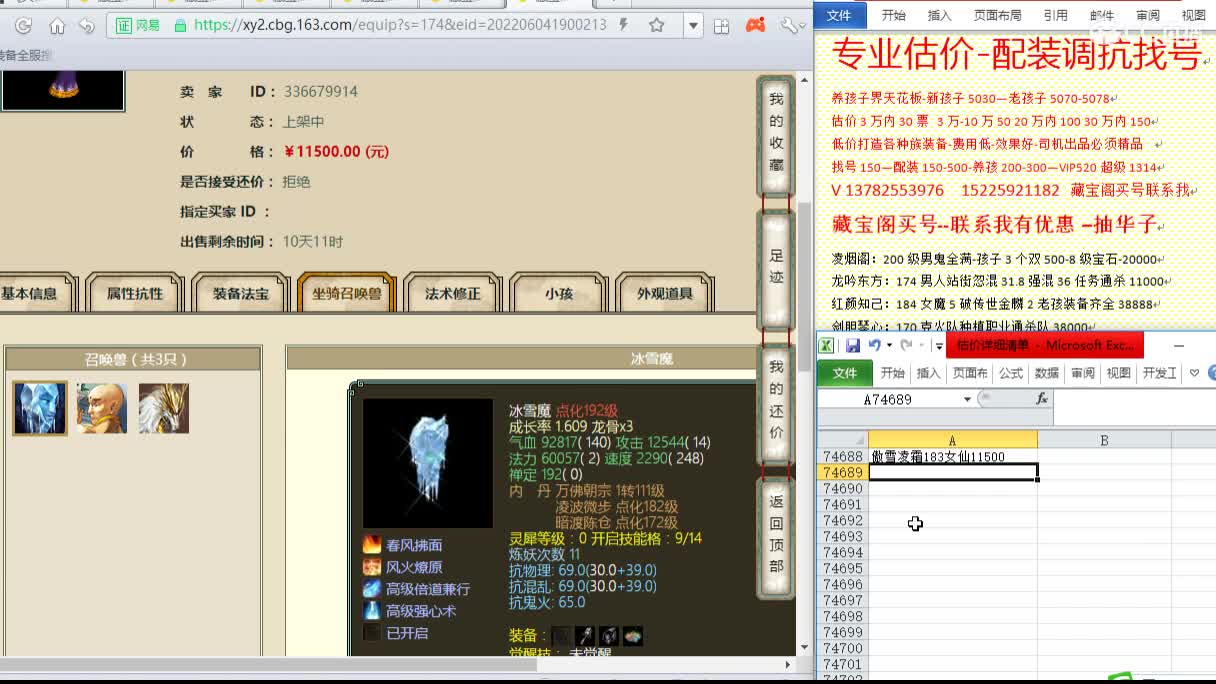Open the Word 审阅 ribbon tab

click(x=1148, y=15)
